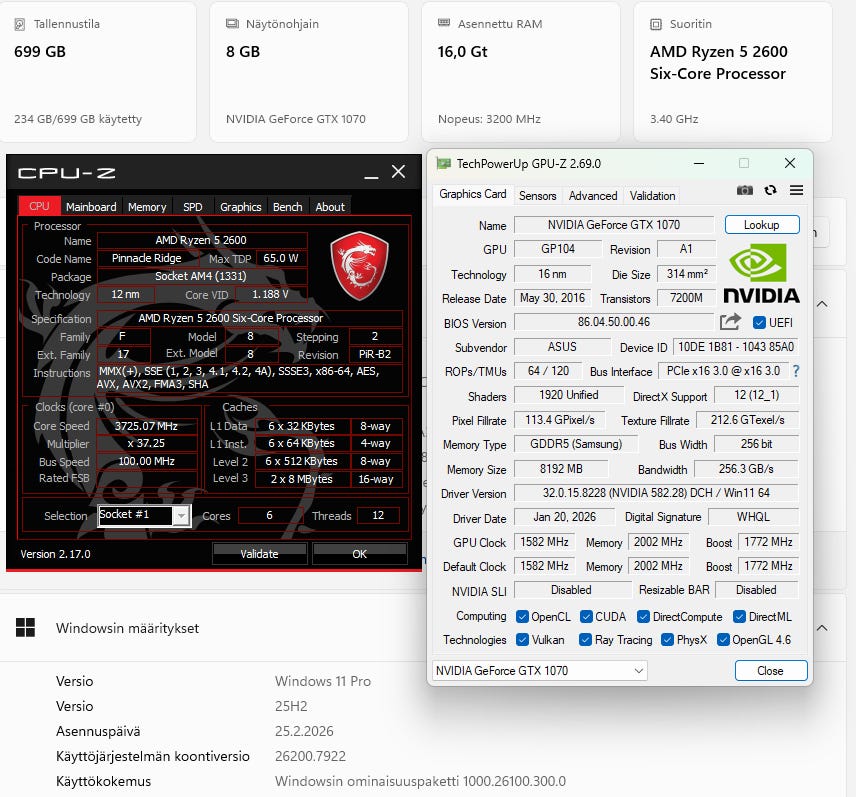Click the MSI dragon shield logo
Image resolution: width=856 pixels, height=797 pixels.
tap(359, 266)
